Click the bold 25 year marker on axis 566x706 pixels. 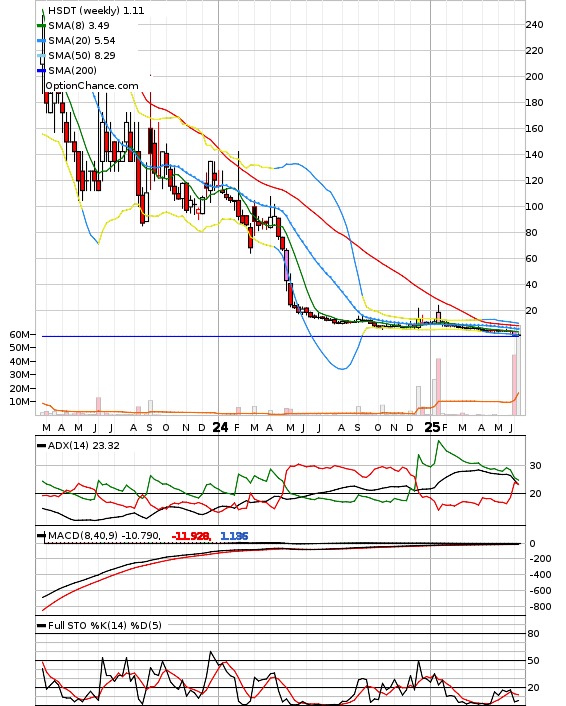432,427
